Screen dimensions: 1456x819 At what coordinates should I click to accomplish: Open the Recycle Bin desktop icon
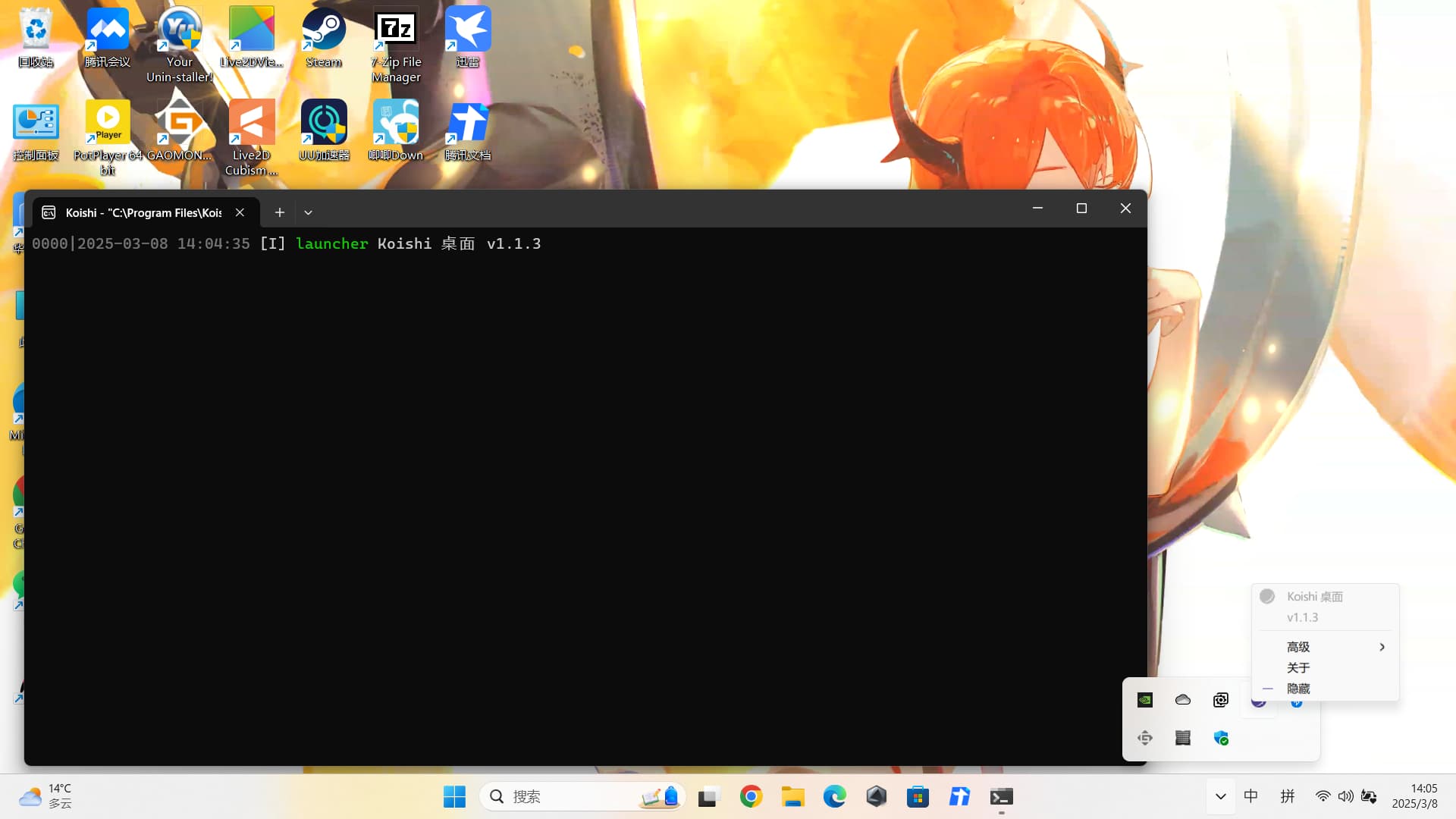coord(36,38)
